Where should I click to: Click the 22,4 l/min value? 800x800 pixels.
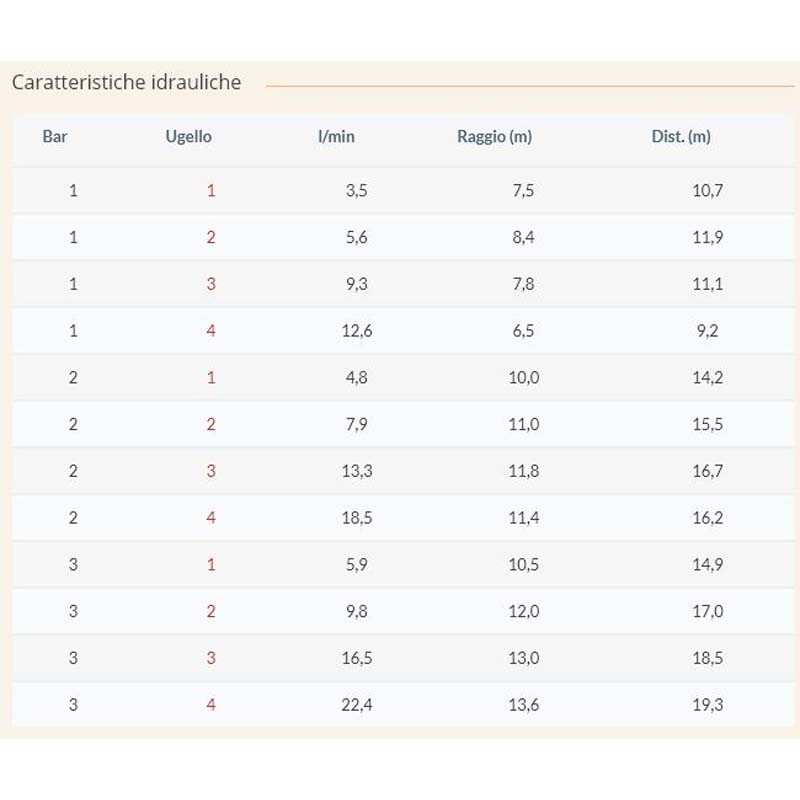(x=357, y=705)
